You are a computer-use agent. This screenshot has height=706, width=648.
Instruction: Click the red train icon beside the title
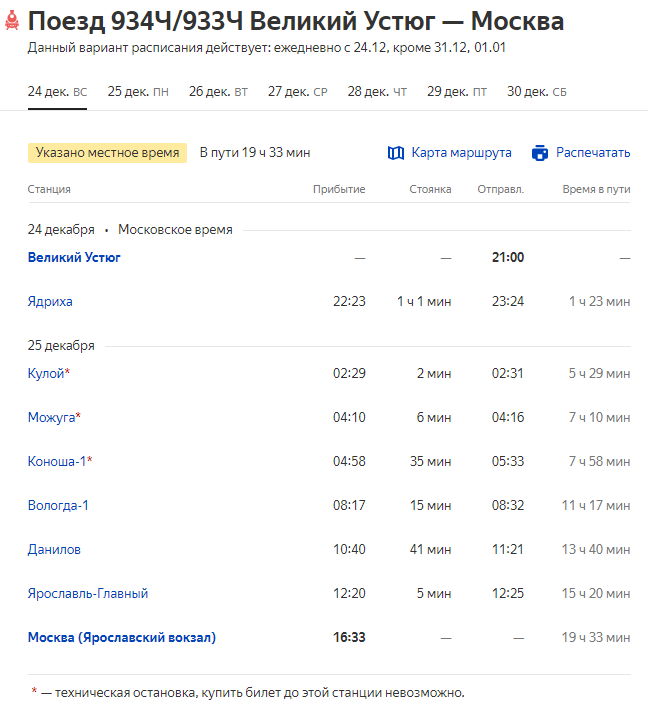(x=12, y=22)
